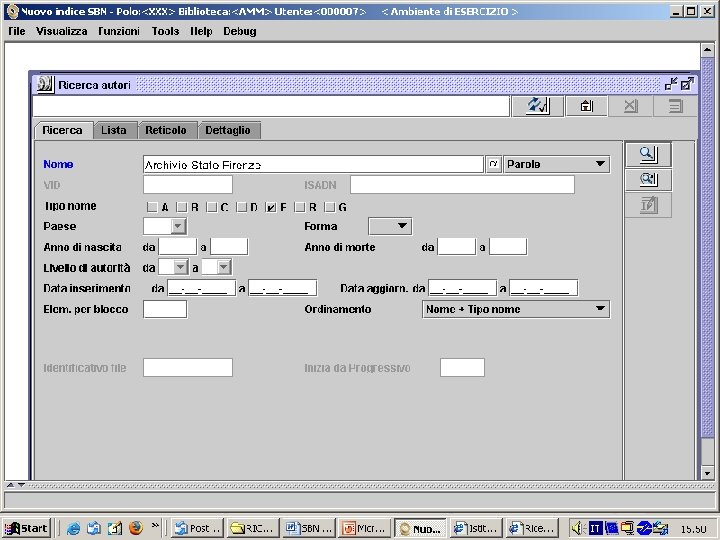720x540 pixels.
Task: Click the greyed edit pencil button on the right panel
Action: point(648,205)
